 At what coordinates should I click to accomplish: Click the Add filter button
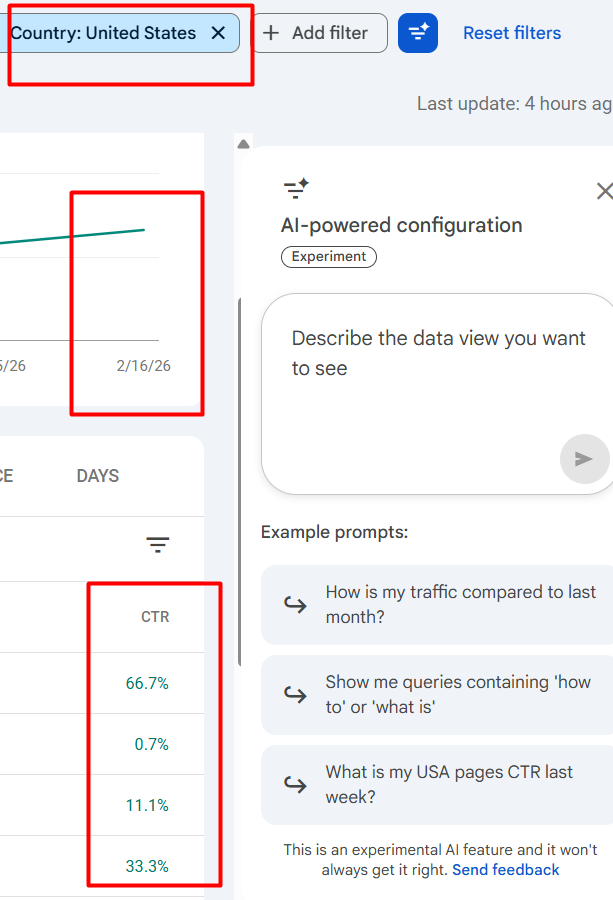click(317, 33)
